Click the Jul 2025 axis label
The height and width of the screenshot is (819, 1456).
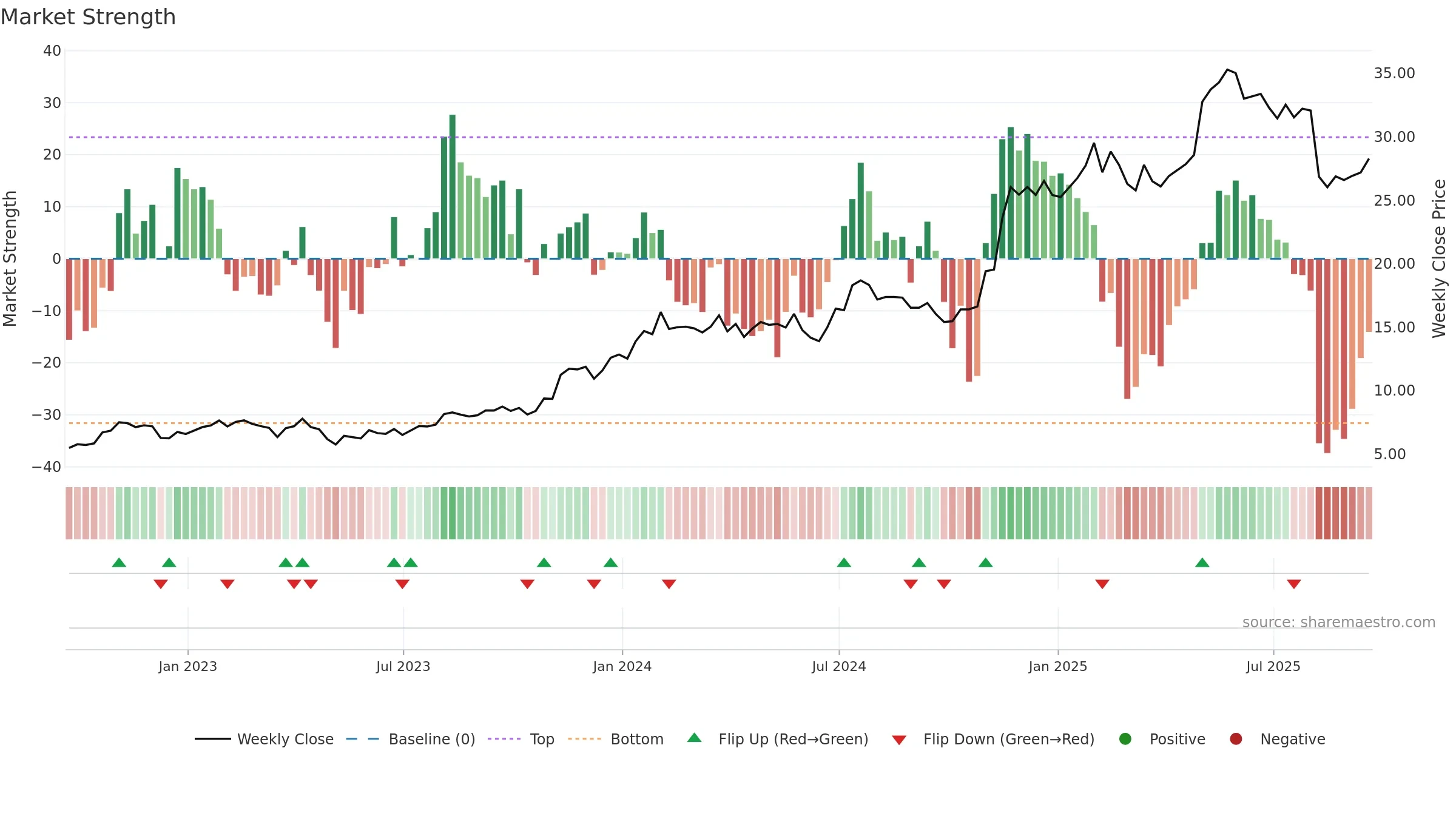pos(1273,666)
